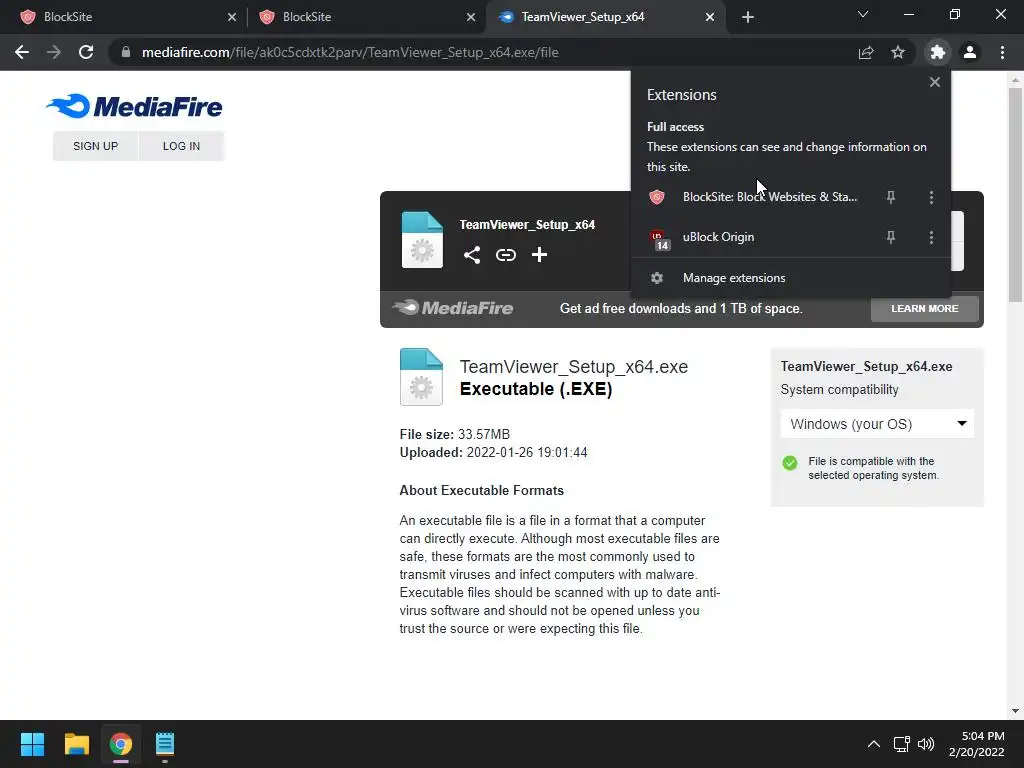Click the LOG IN button
Image resolution: width=1024 pixels, height=768 pixels.
pyautogui.click(x=182, y=146)
